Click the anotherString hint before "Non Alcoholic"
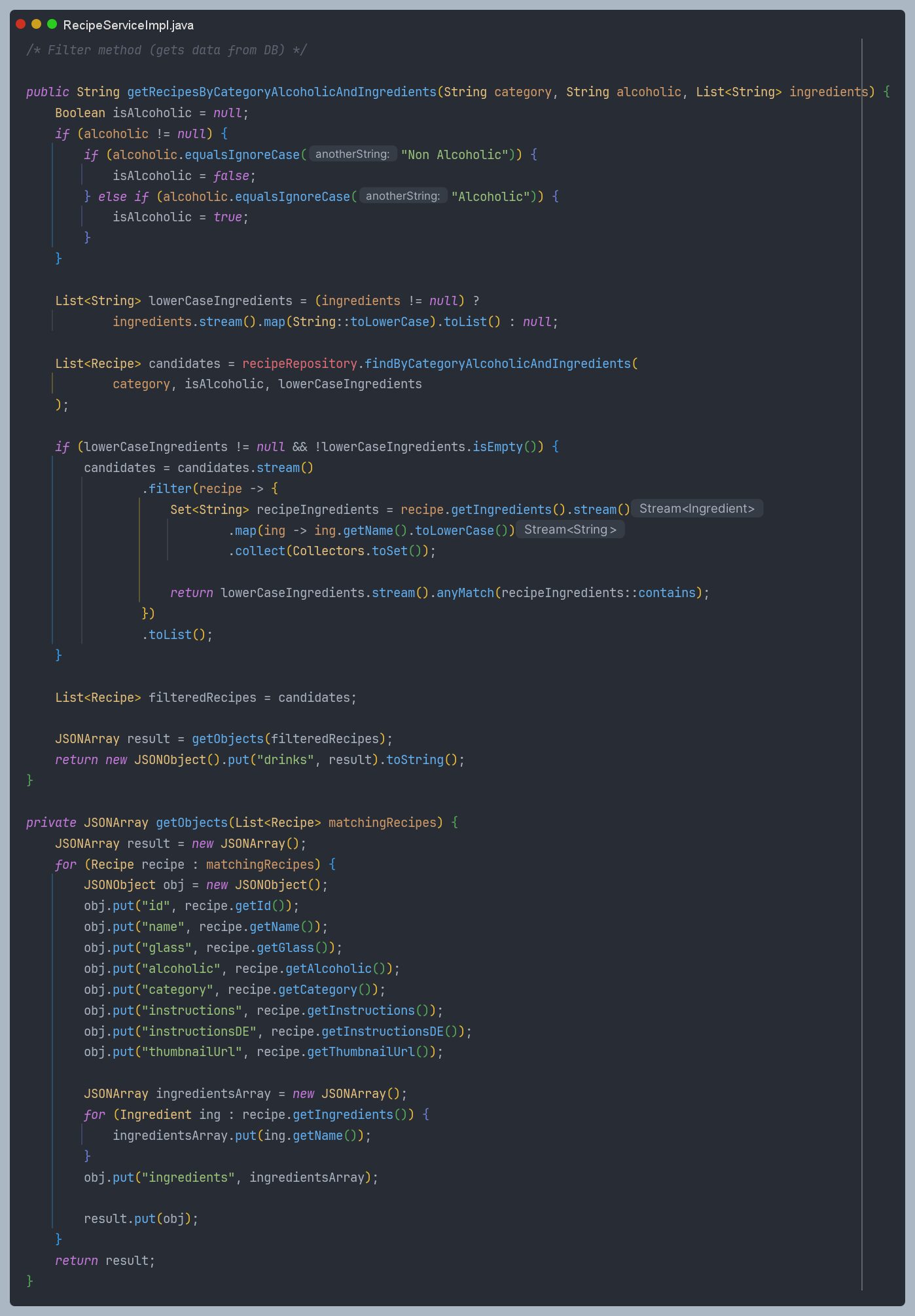Image resolution: width=915 pixels, height=1316 pixels. tap(352, 155)
